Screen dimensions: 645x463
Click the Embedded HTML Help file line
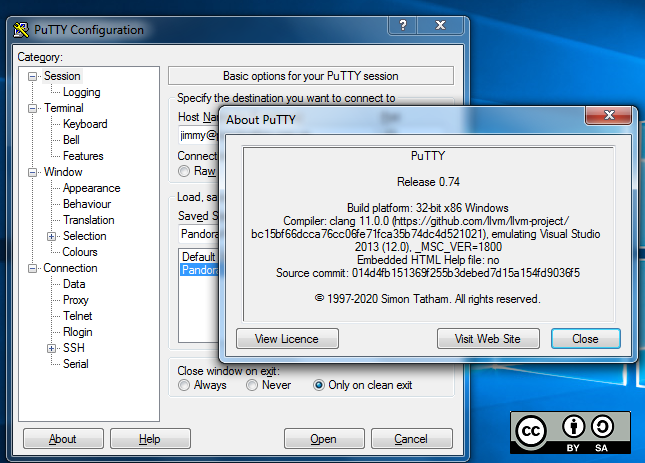428,260
